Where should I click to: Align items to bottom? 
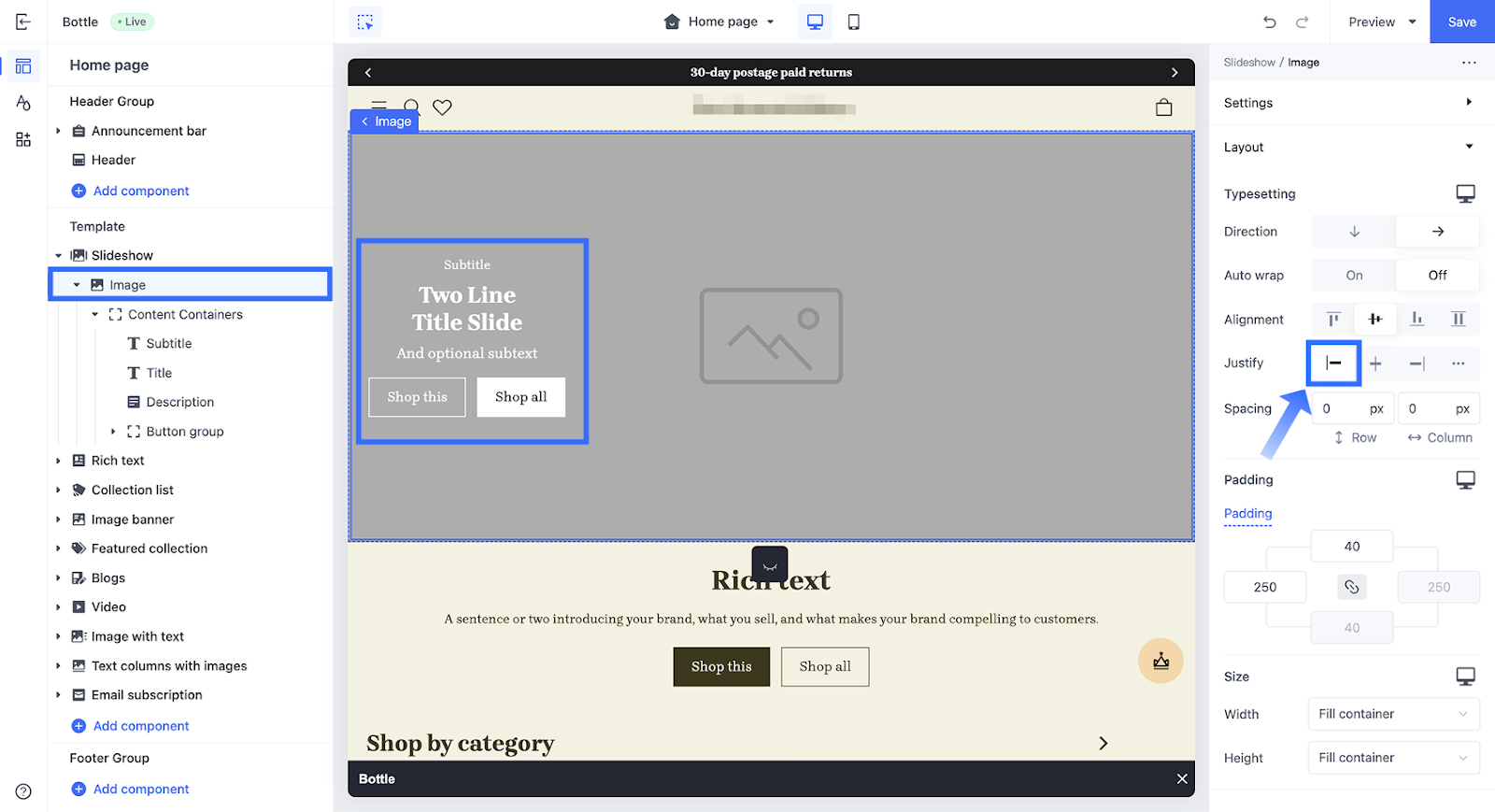click(x=1417, y=320)
